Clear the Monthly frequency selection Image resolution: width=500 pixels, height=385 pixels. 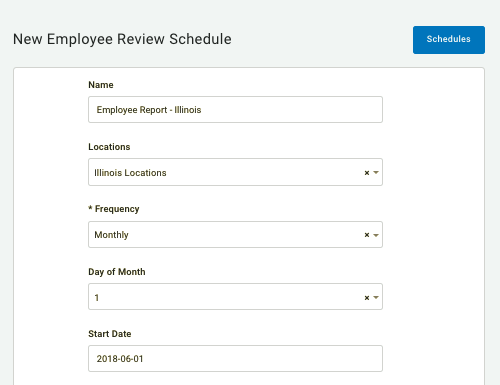coord(367,235)
